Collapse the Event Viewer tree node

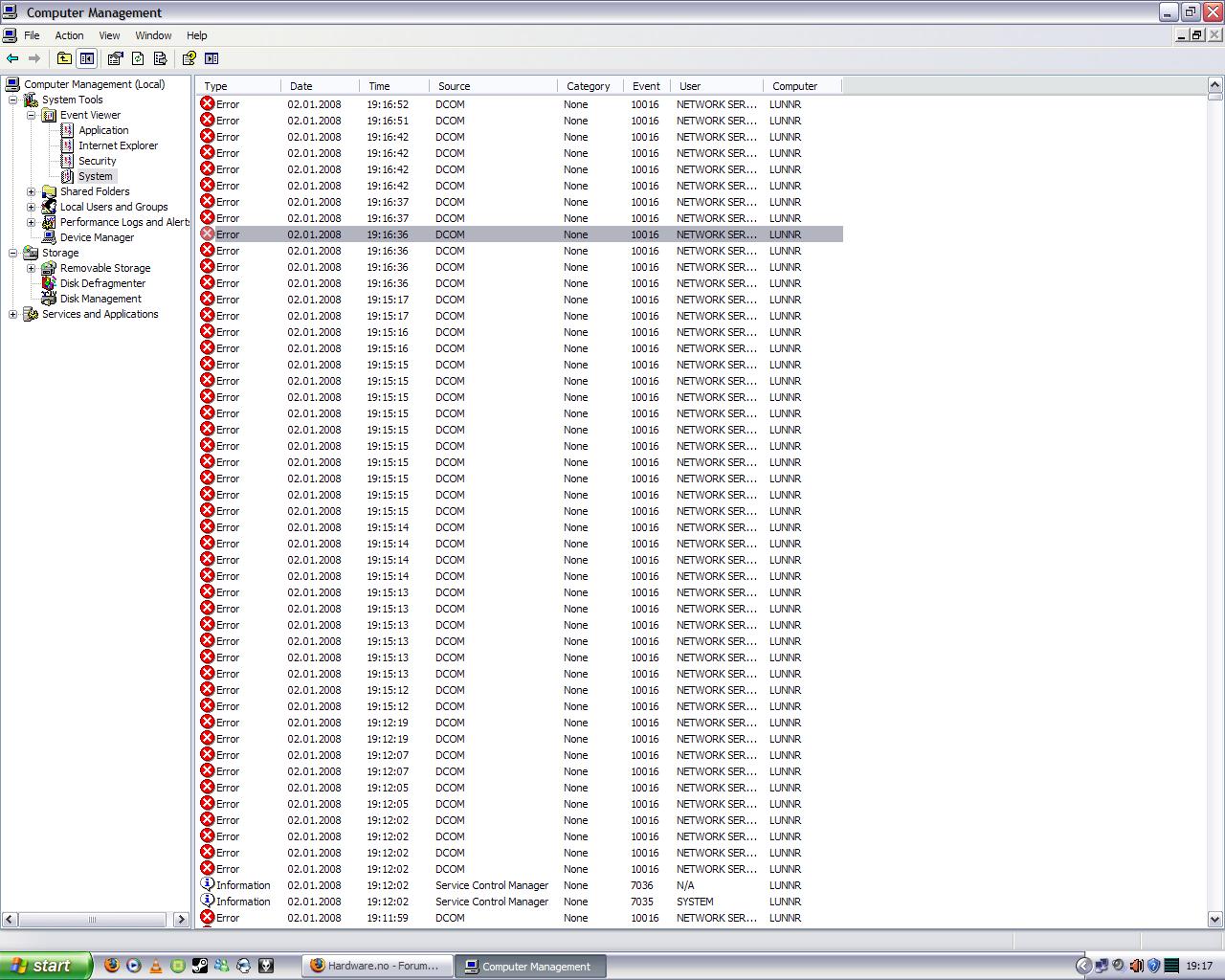(x=31, y=115)
